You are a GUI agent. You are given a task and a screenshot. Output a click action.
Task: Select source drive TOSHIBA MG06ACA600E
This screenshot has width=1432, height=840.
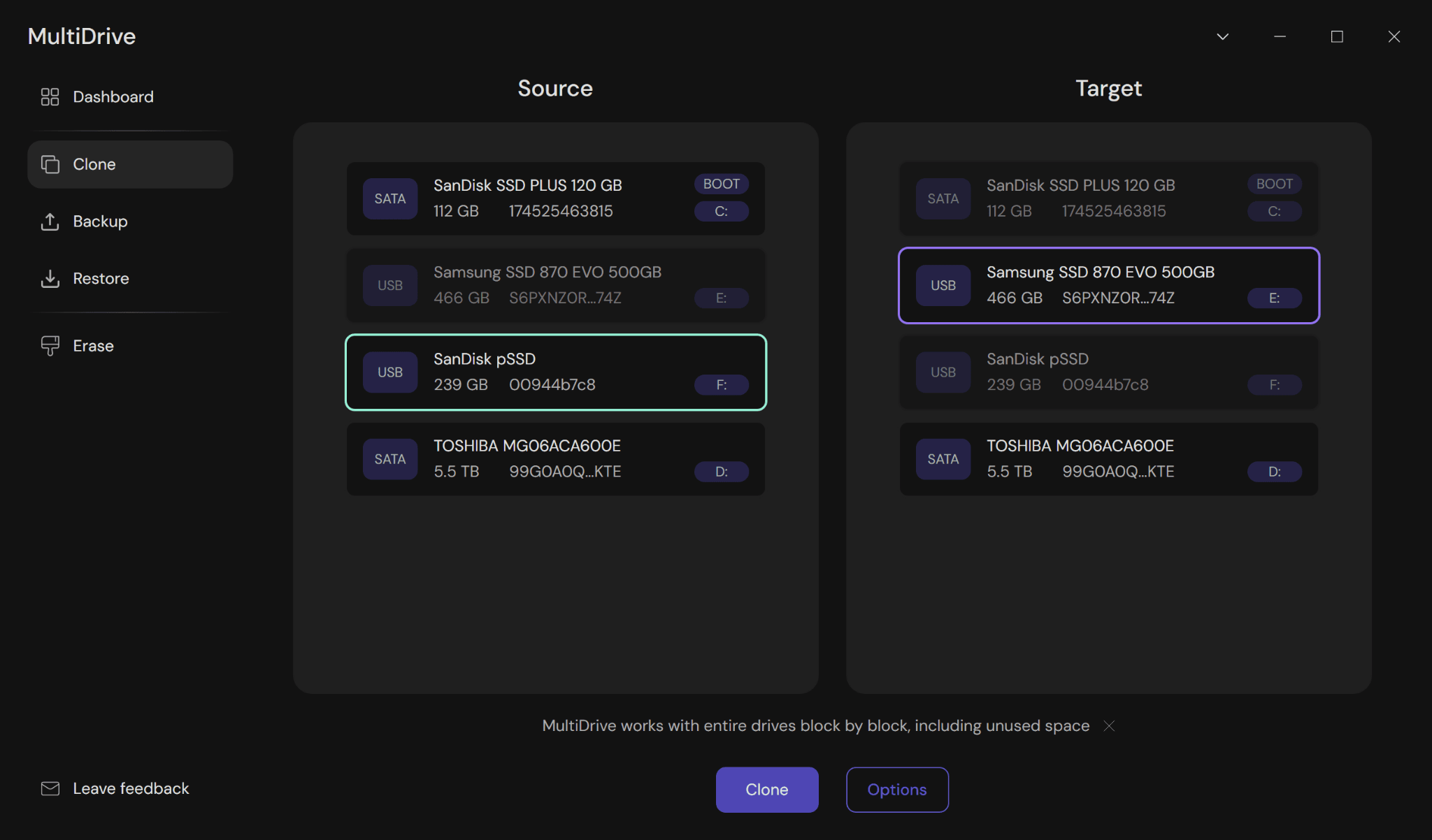556,459
